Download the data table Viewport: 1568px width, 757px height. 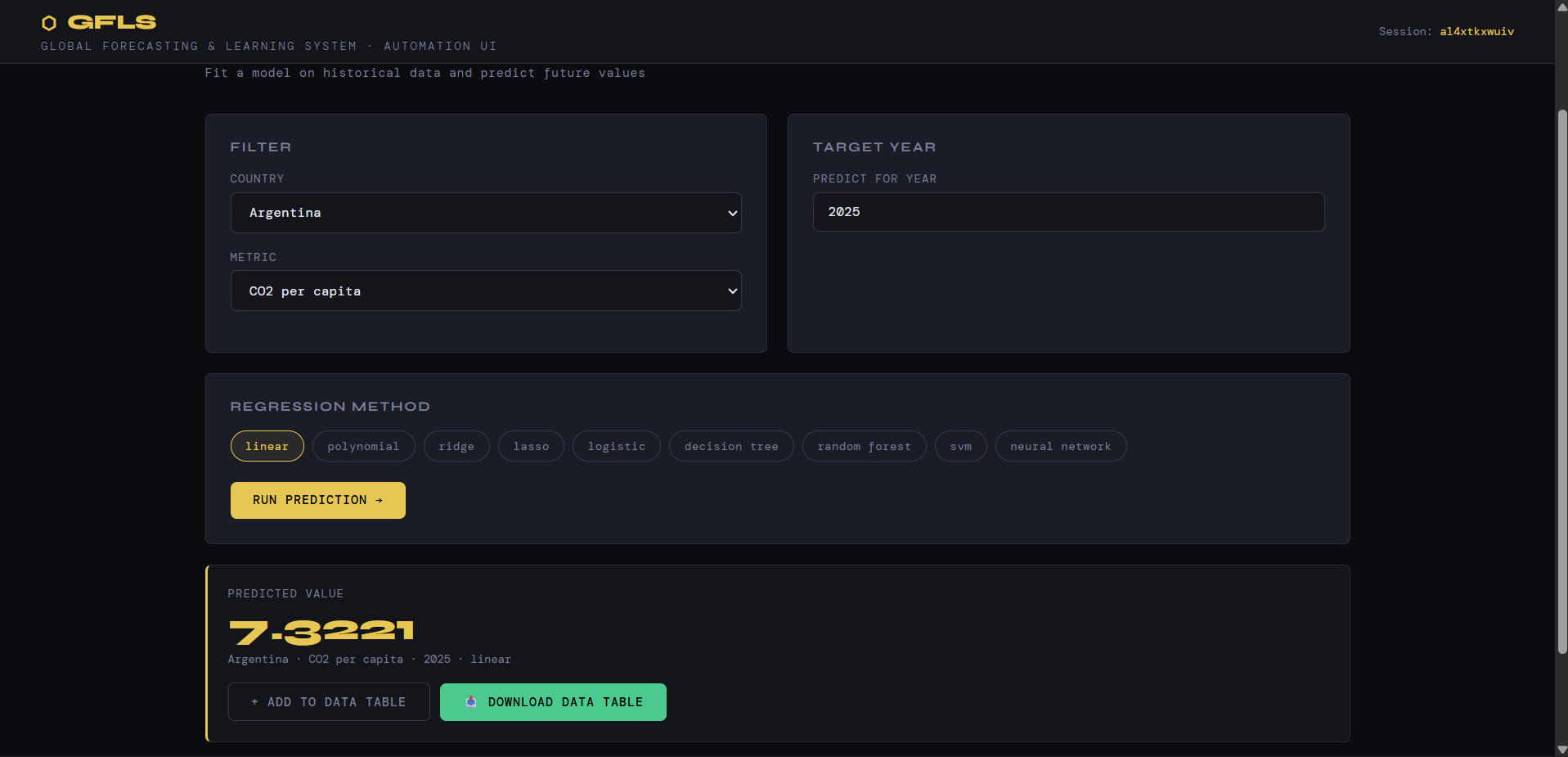point(553,702)
